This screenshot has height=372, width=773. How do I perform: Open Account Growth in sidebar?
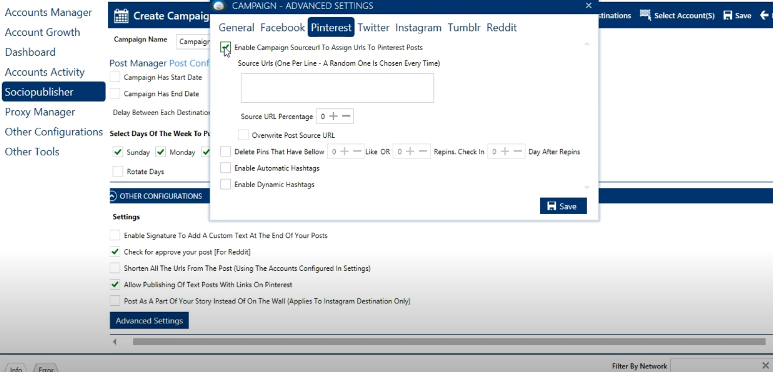click(42, 32)
